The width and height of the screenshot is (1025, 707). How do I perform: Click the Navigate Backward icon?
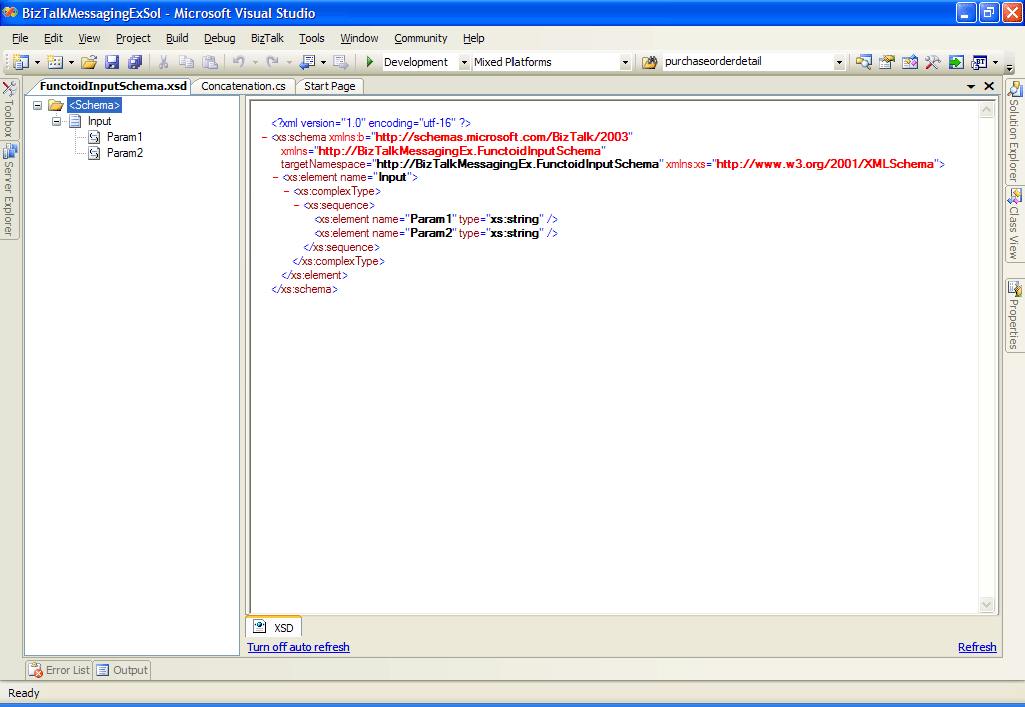click(x=307, y=62)
